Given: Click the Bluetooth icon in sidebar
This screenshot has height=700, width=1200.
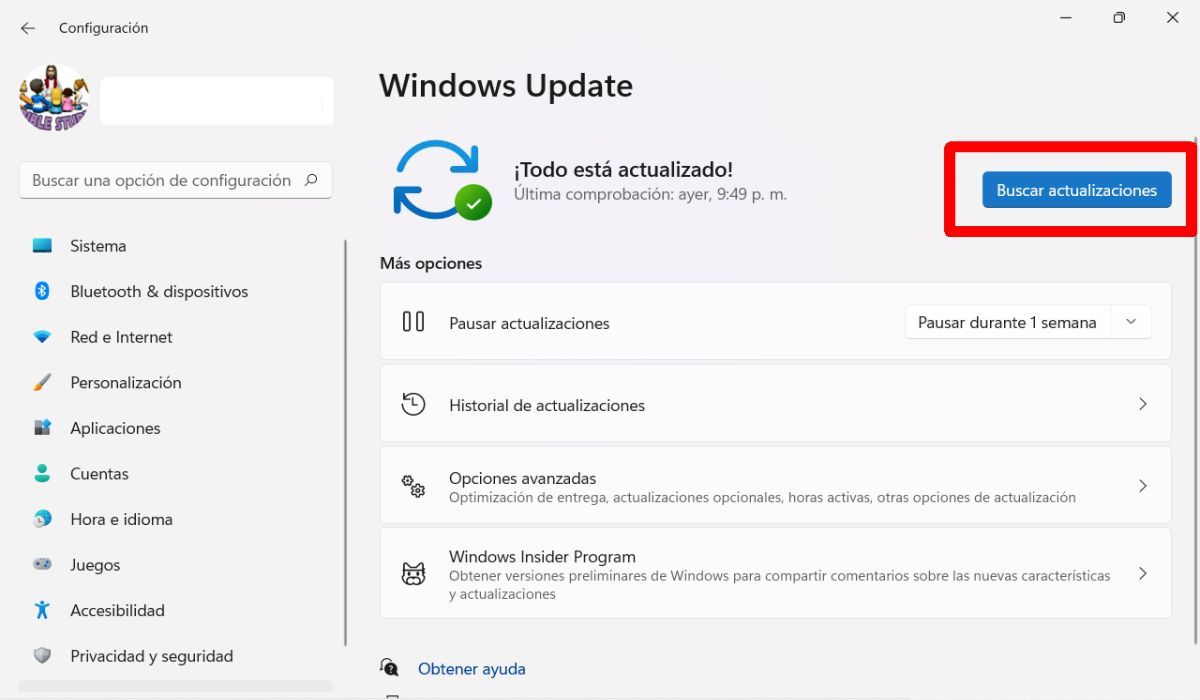Looking at the screenshot, I should click(42, 291).
